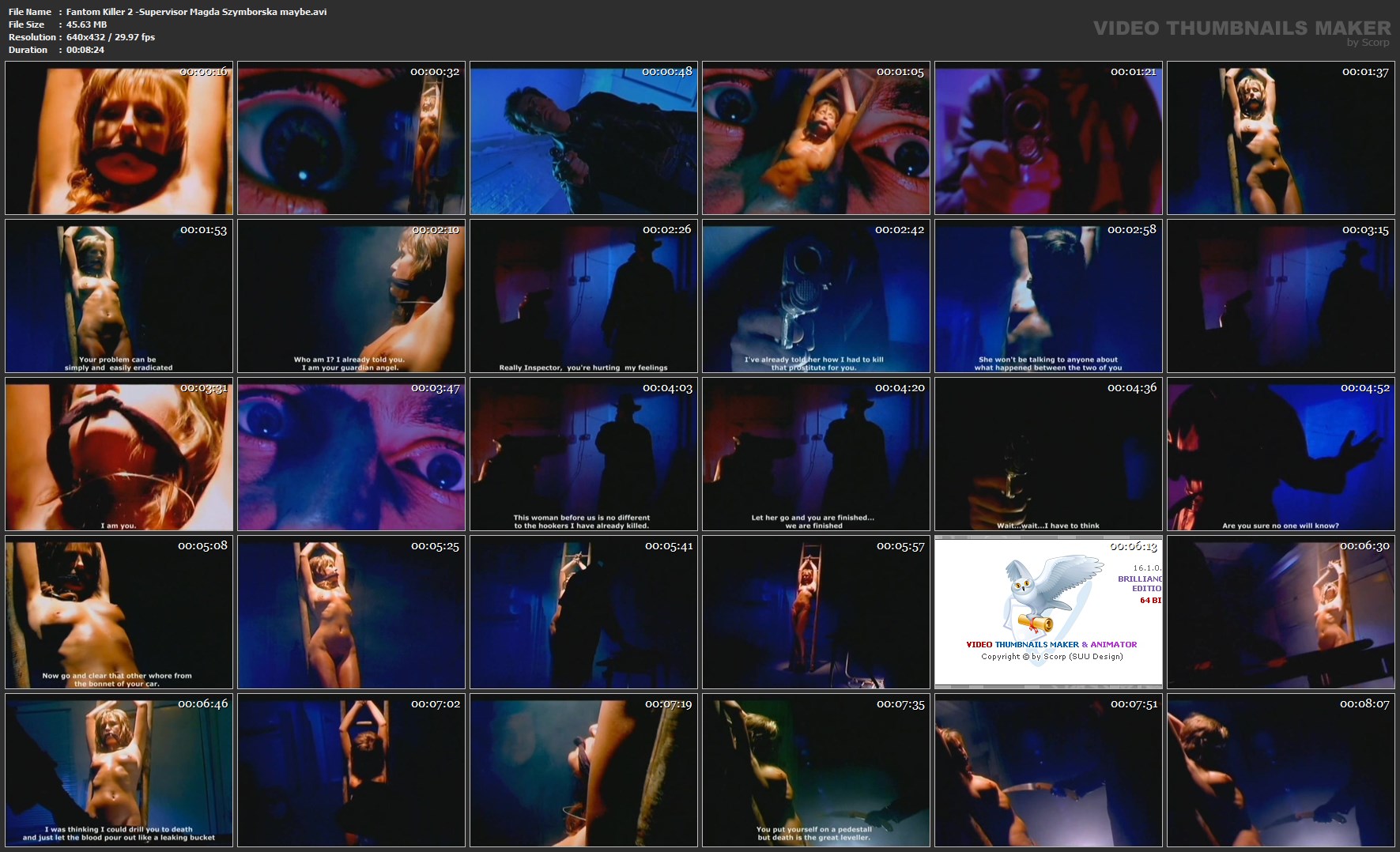The width and height of the screenshot is (1400, 852).
Task: Click the duration value '00:08:24'
Action: click(85, 50)
